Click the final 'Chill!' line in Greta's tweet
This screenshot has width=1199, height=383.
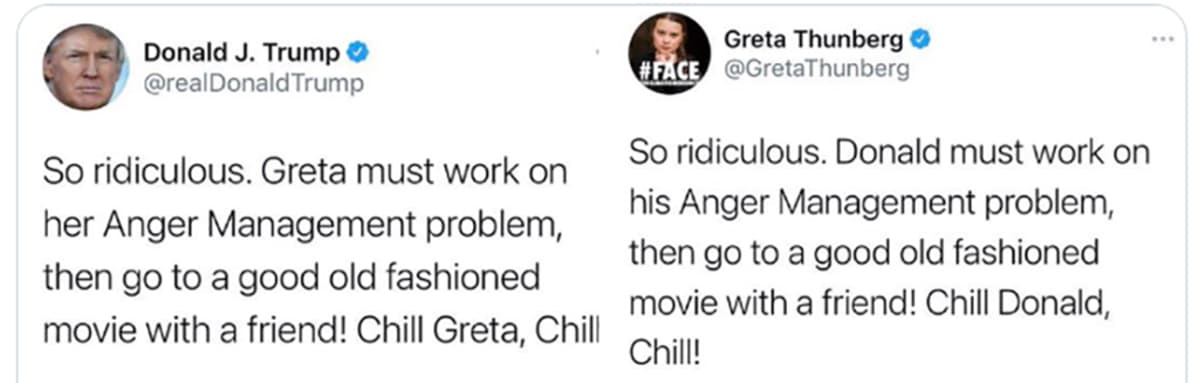tap(664, 352)
